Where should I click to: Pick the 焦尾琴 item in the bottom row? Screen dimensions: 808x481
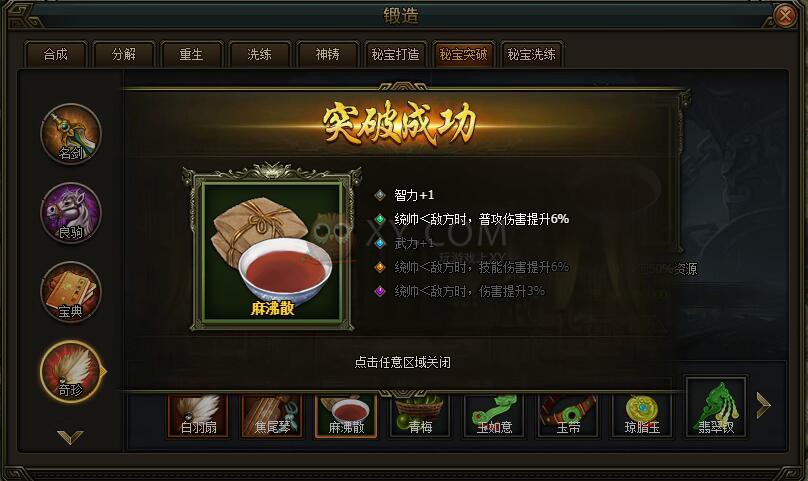click(272, 416)
